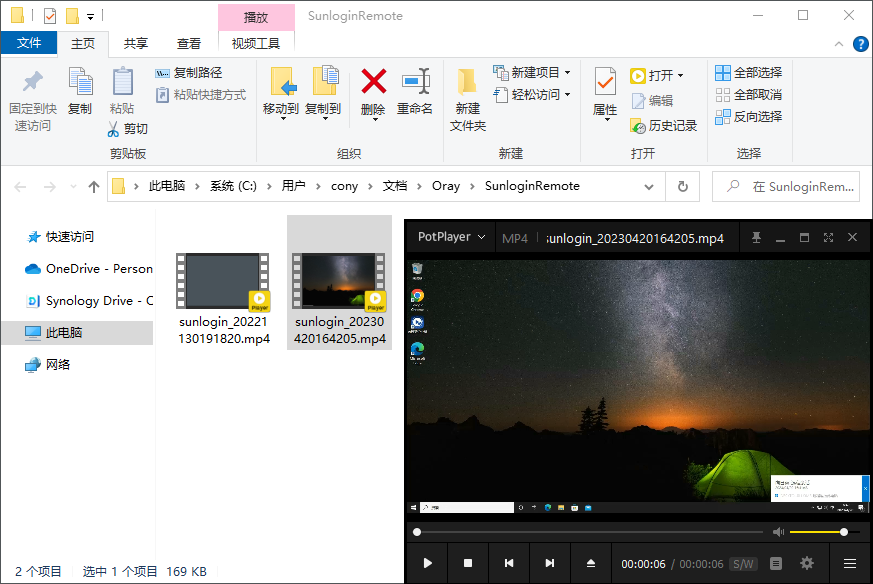Open file 属性 properties

605,94
